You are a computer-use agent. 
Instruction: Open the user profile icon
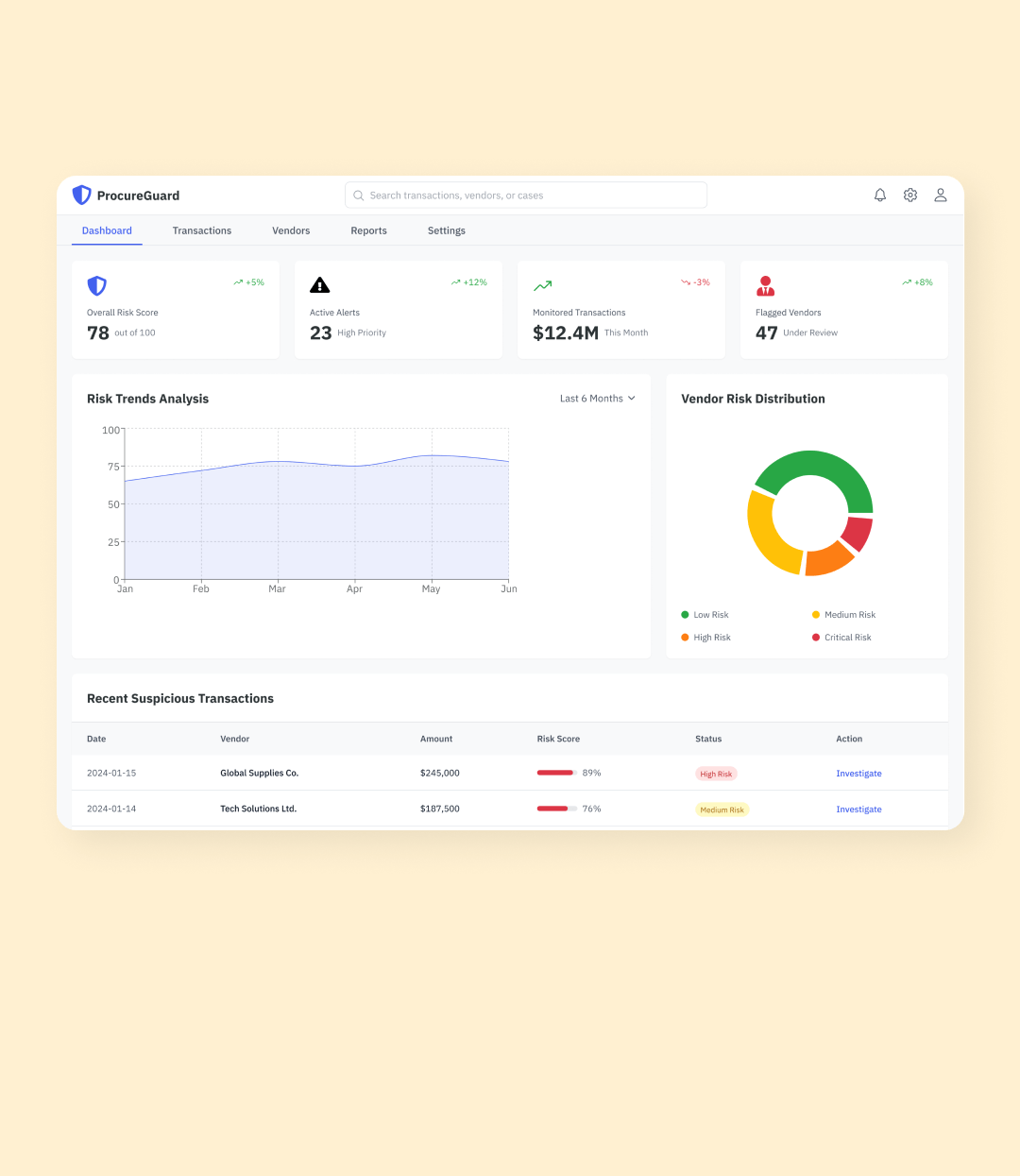(x=941, y=196)
